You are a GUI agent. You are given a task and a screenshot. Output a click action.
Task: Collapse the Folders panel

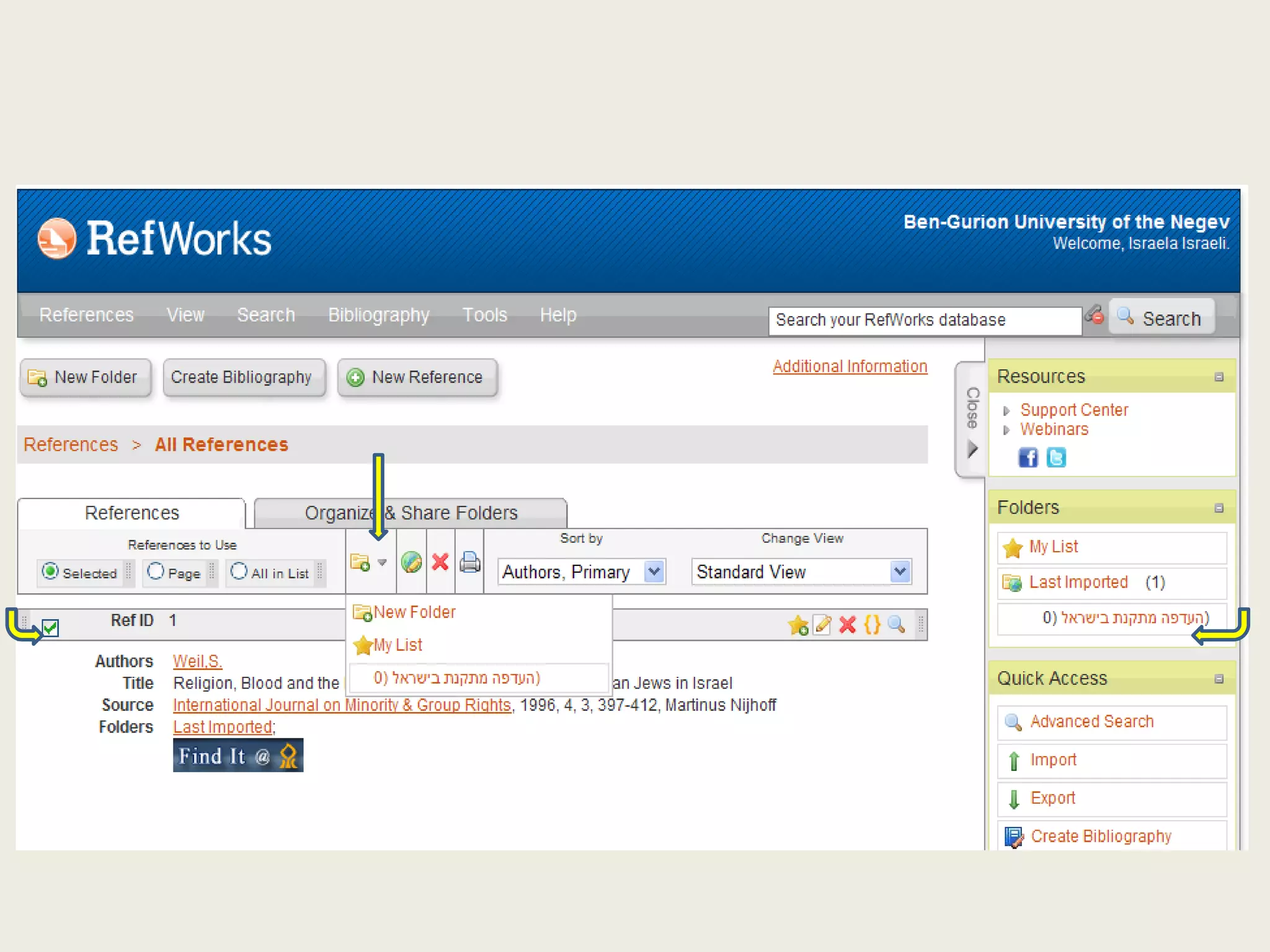(x=1219, y=508)
